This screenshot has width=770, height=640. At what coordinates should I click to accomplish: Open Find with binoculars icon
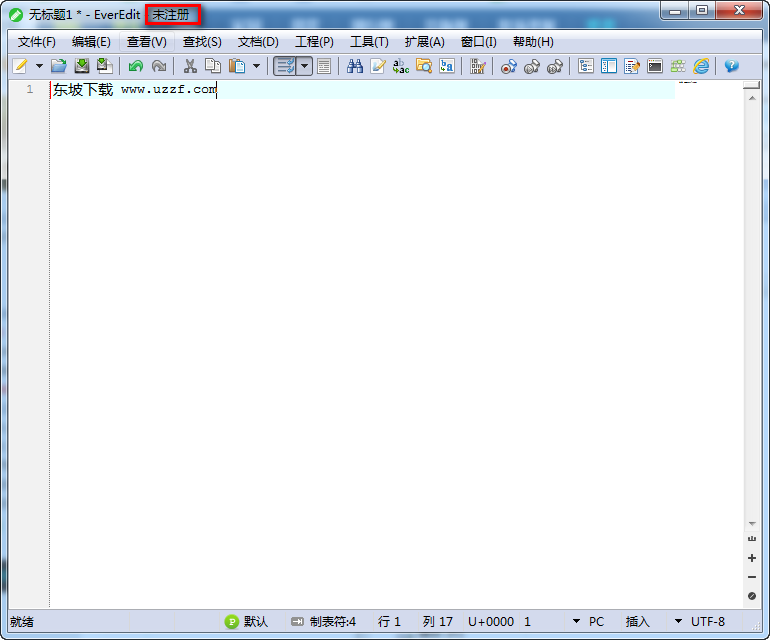355,66
